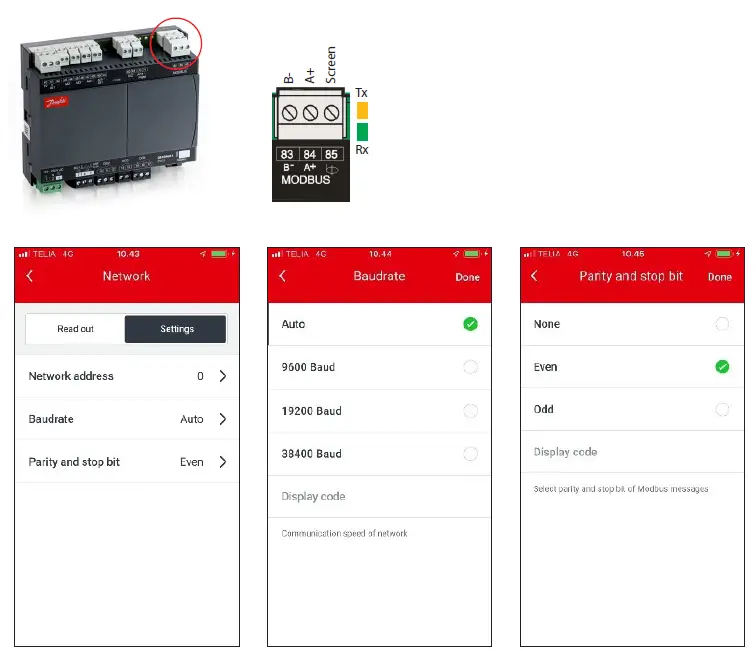Click 'Communication speed of network' text
This screenshot has width=756, height=651.
(x=344, y=533)
